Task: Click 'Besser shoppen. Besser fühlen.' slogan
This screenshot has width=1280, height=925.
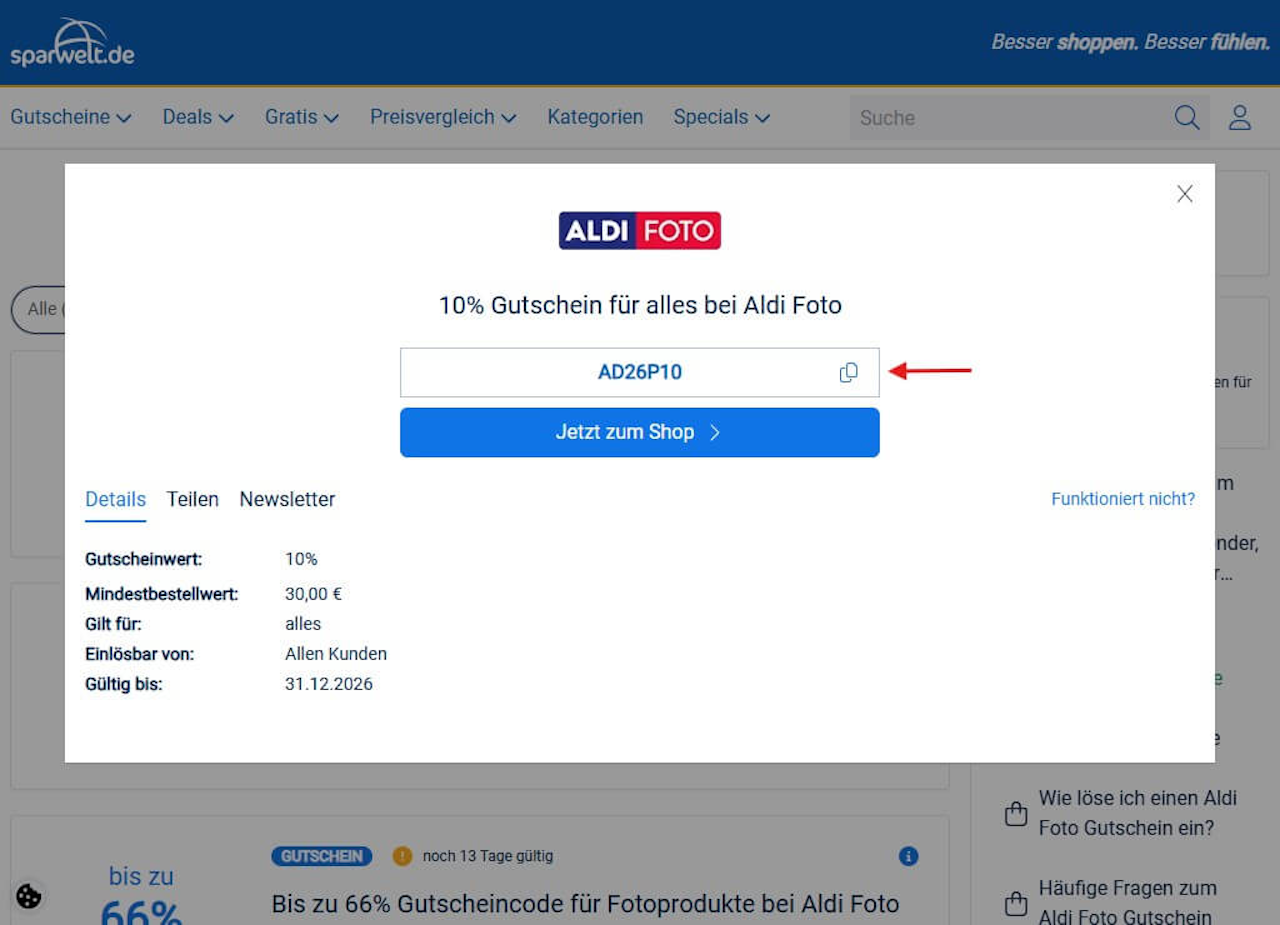Action: (1130, 43)
